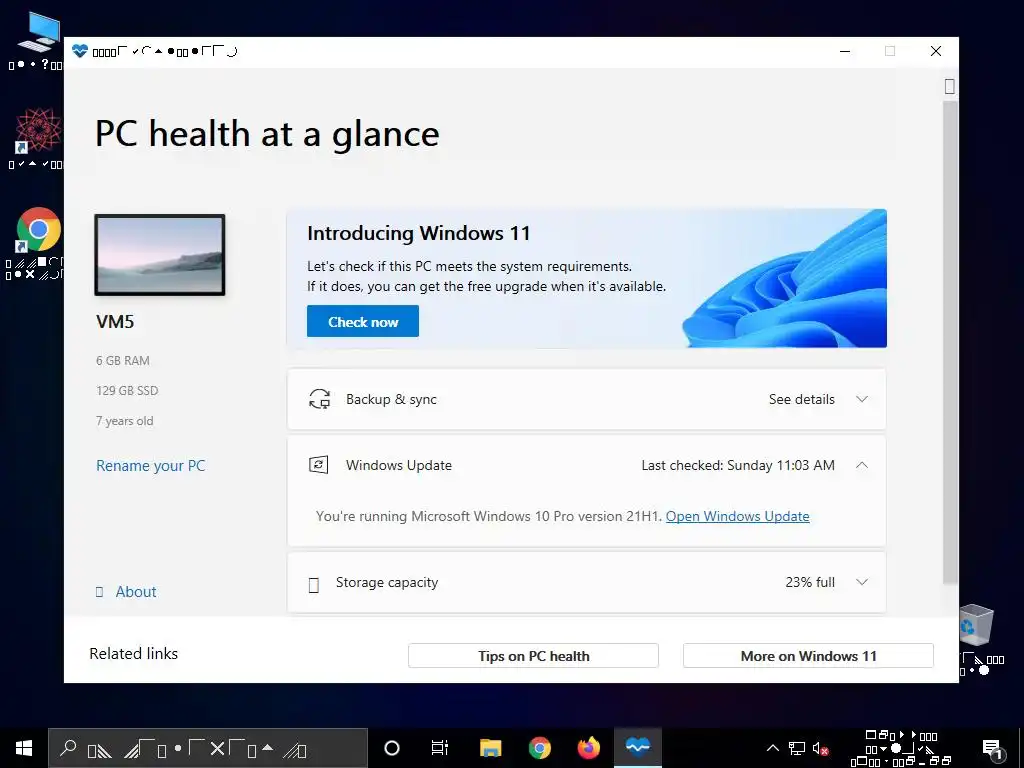The image size is (1024, 768).
Task: Launch Chrome from the taskbar
Action: 539,748
